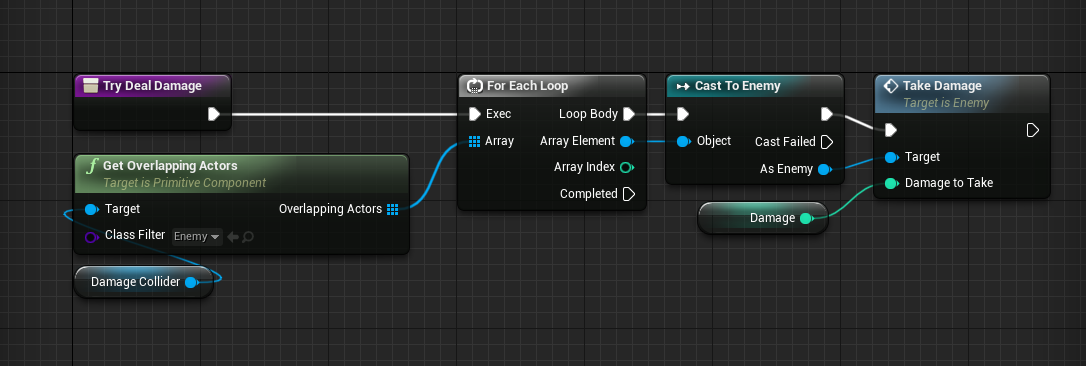Viewport: 1086px width, 366px height.
Task: Click the Take Damage exec input pin
Action: [x=891, y=130]
